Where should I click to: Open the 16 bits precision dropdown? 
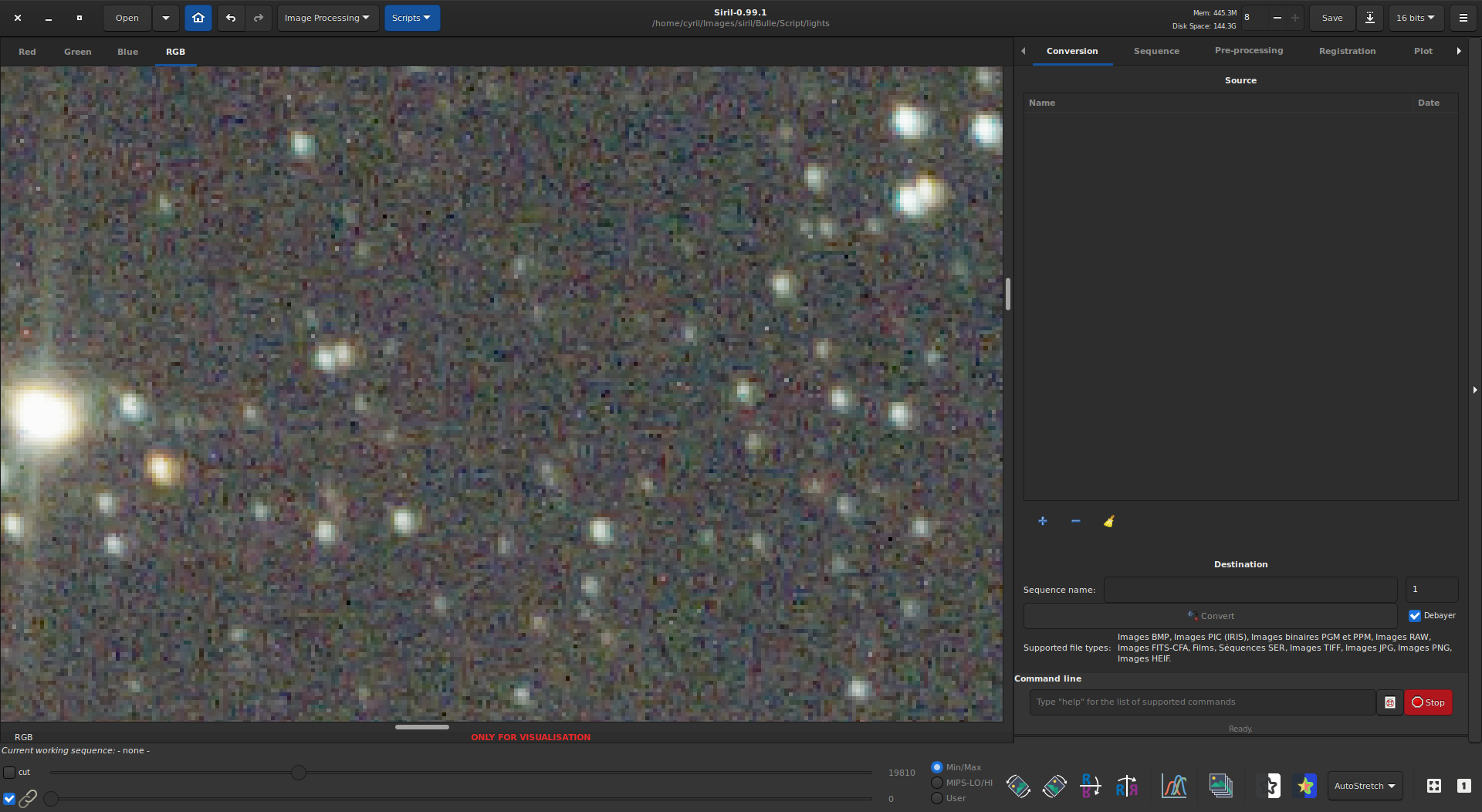coord(1416,18)
